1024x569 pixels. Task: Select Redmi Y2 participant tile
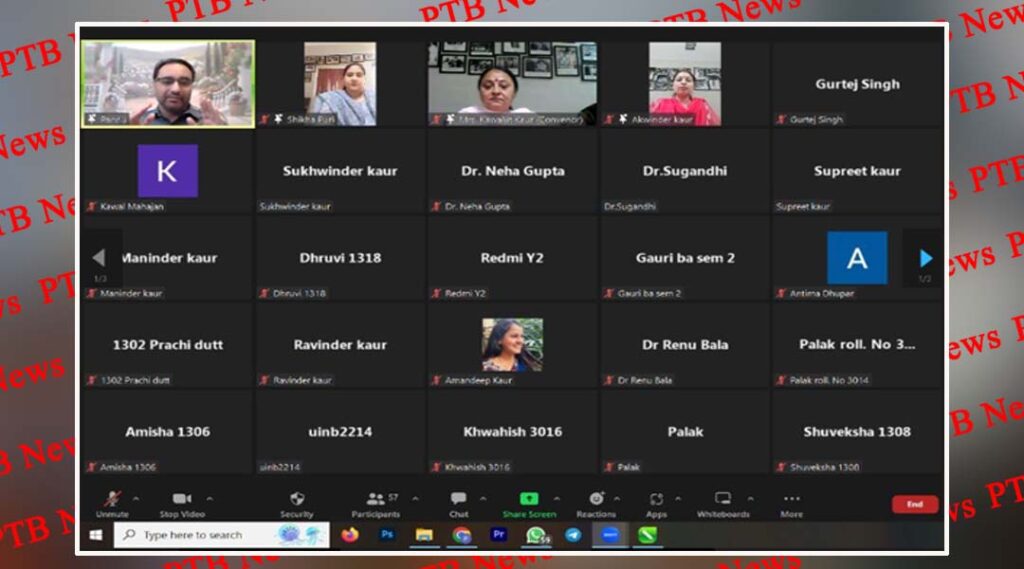click(x=513, y=258)
